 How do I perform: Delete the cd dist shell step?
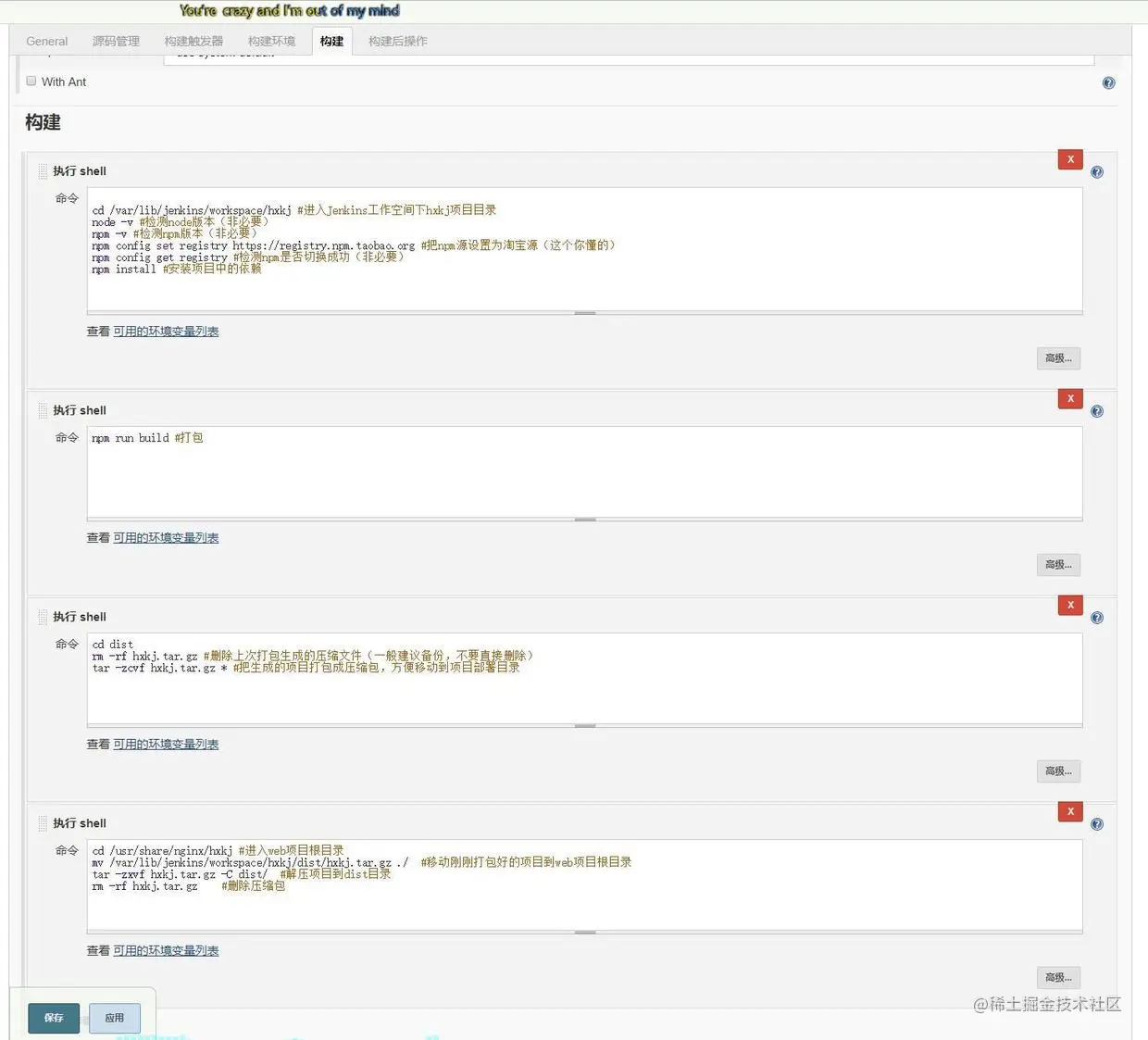[1070, 605]
